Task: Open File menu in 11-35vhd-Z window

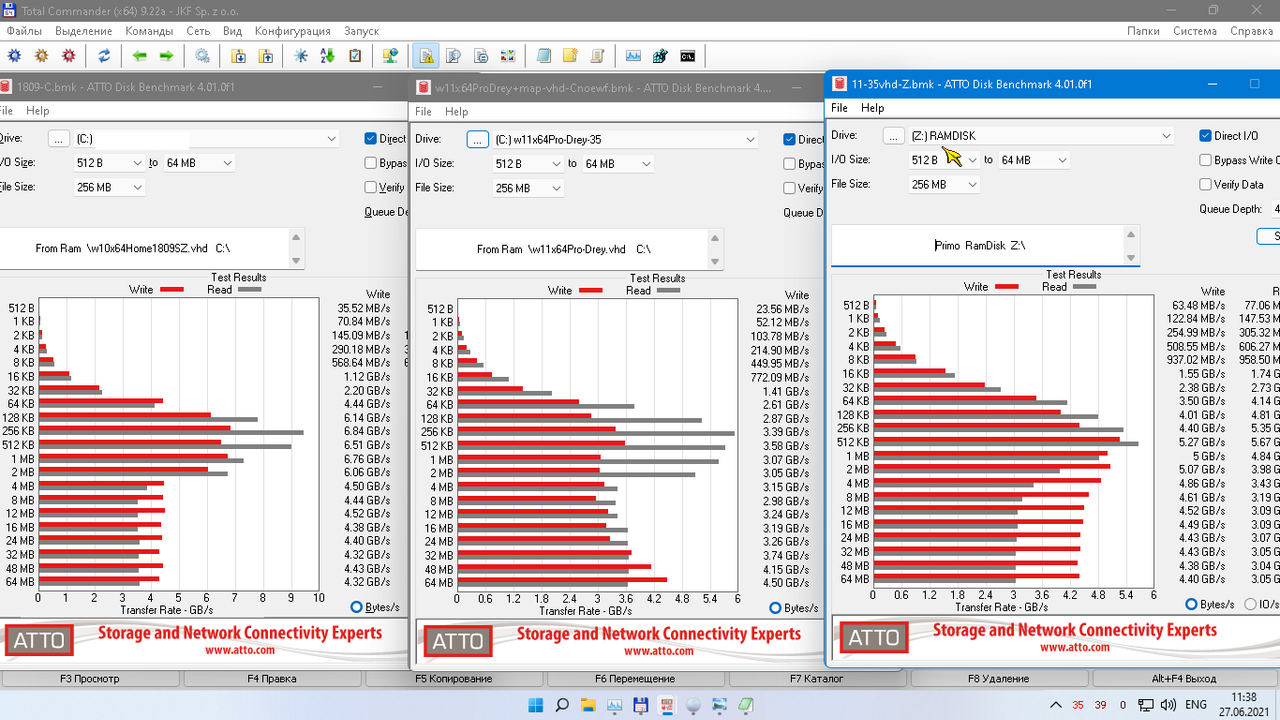Action: (x=839, y=108)
